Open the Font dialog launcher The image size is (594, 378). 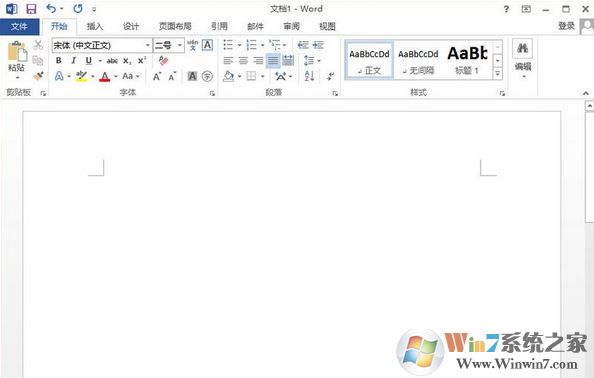tap(212, 93)
